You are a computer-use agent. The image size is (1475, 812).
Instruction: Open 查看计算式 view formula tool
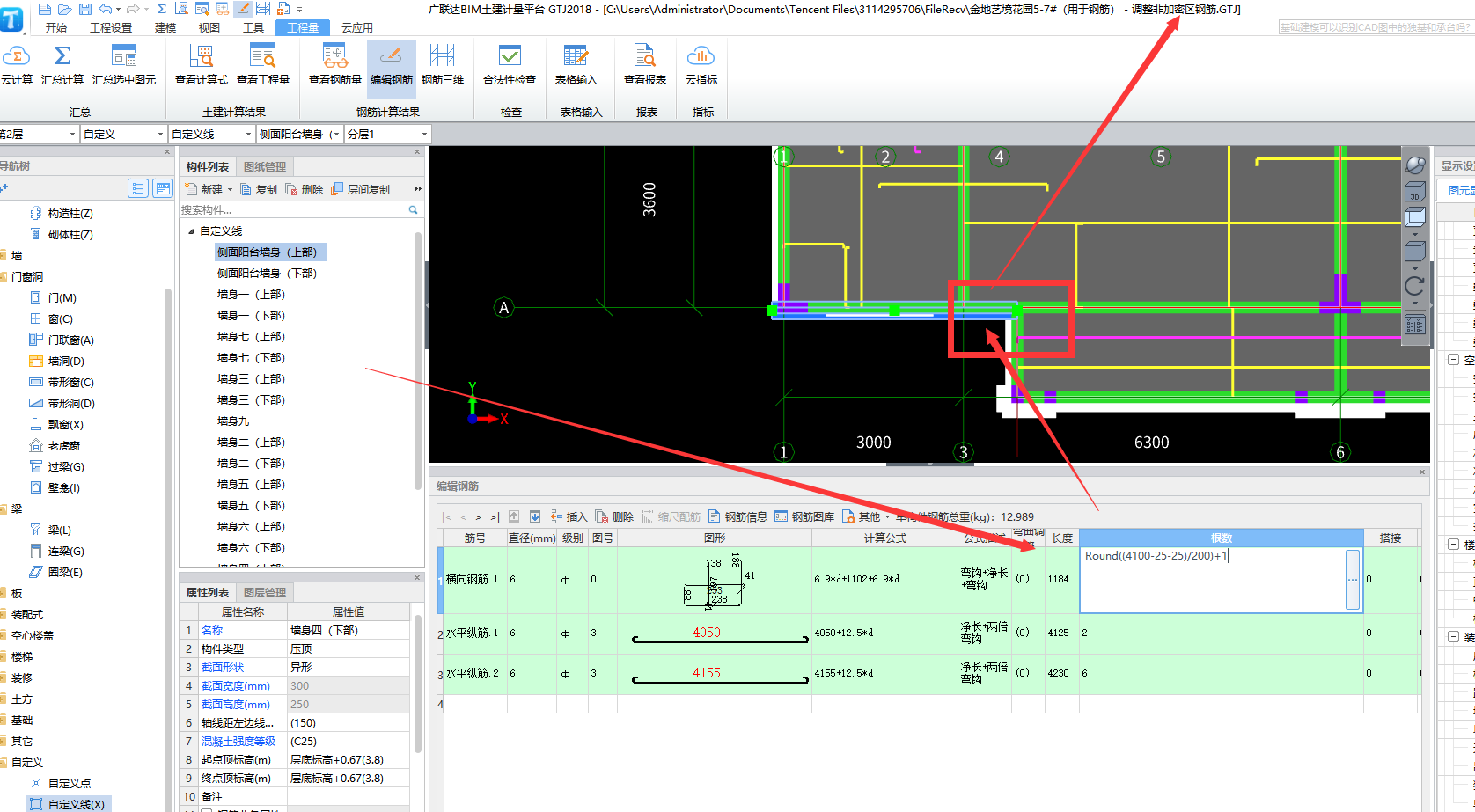click(x=202, y=65)
